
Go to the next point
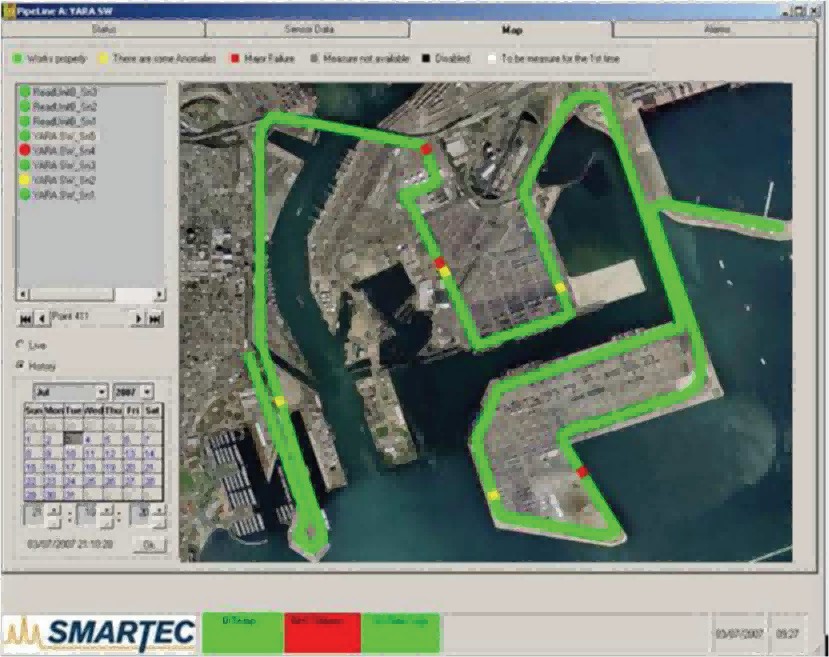pyautogui.click(x=139, y=318)
